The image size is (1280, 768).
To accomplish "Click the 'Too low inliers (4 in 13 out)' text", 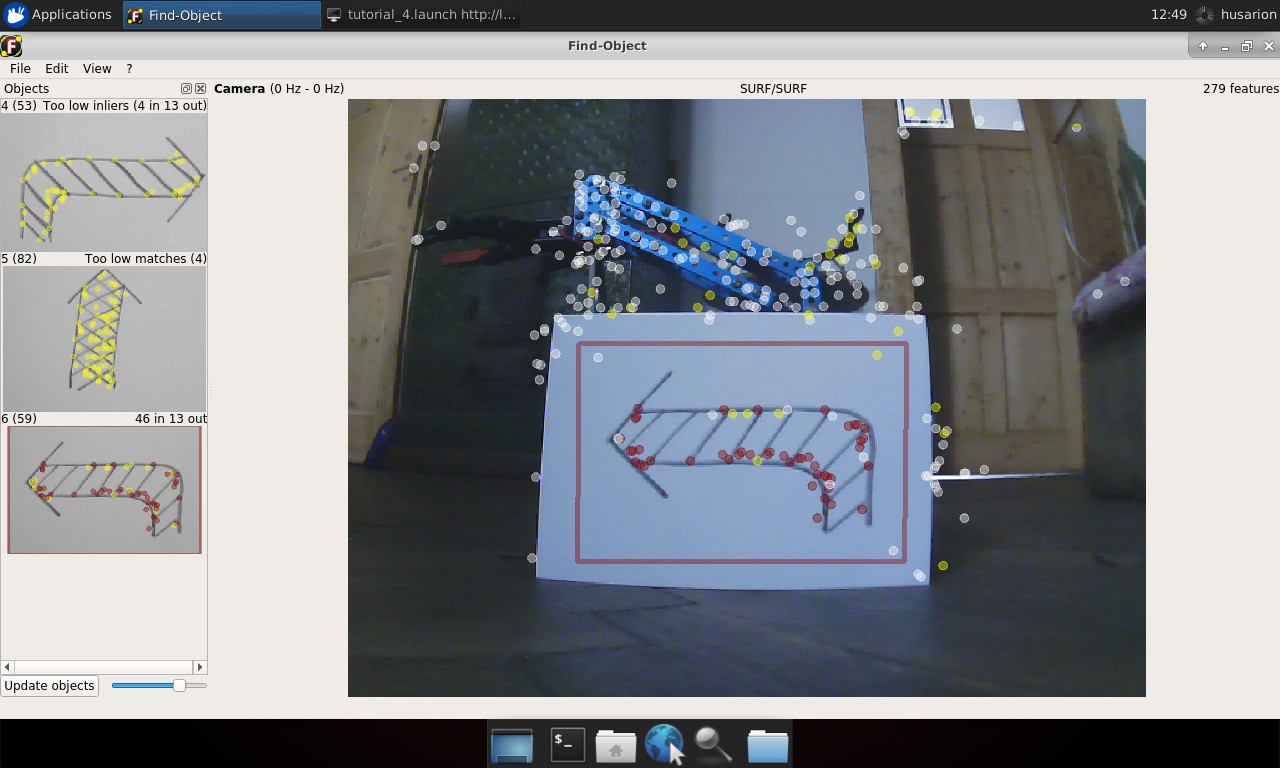I will pos(125,106).
